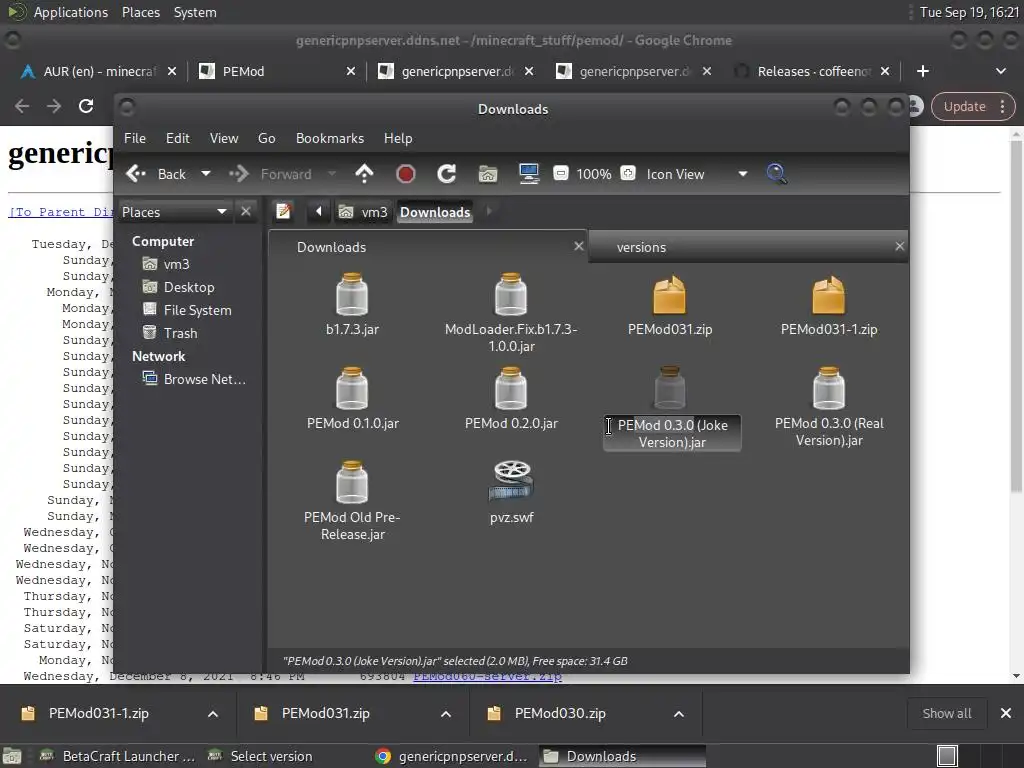1024x768 pixels.
Task: Open PEMod030.zip download item options chevron
Action: (x=679, y=714)
